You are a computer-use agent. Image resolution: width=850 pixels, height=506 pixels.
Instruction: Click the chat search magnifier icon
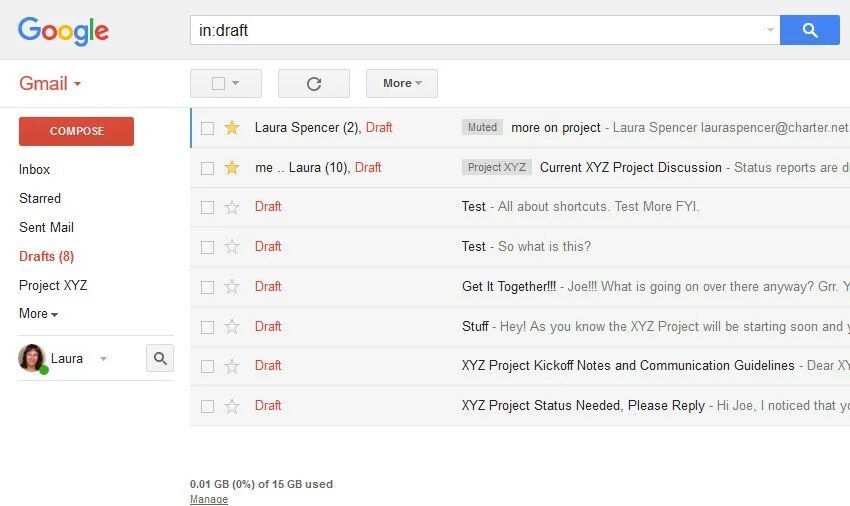tap(160, 358)
